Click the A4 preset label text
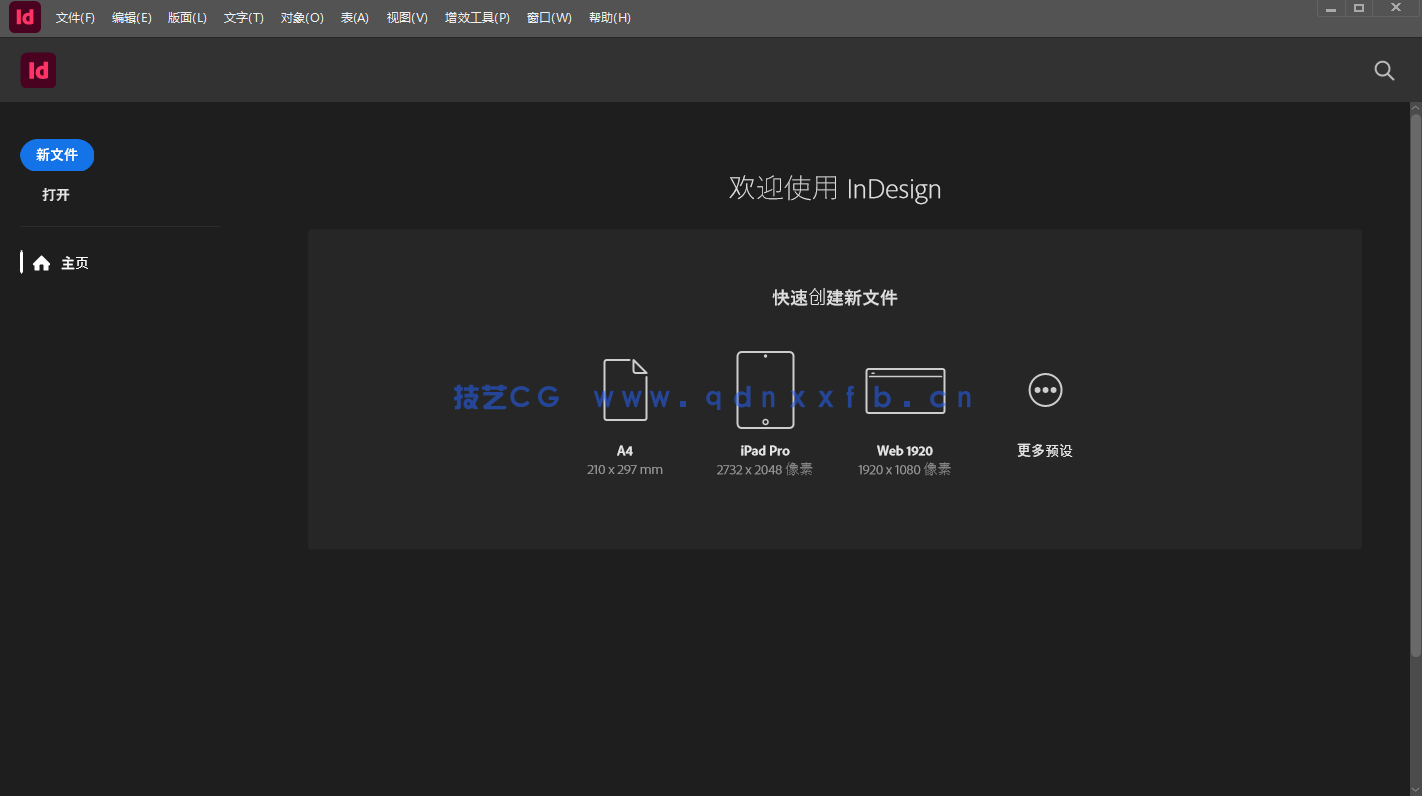The image size is (1422, 796). (625, 450)
